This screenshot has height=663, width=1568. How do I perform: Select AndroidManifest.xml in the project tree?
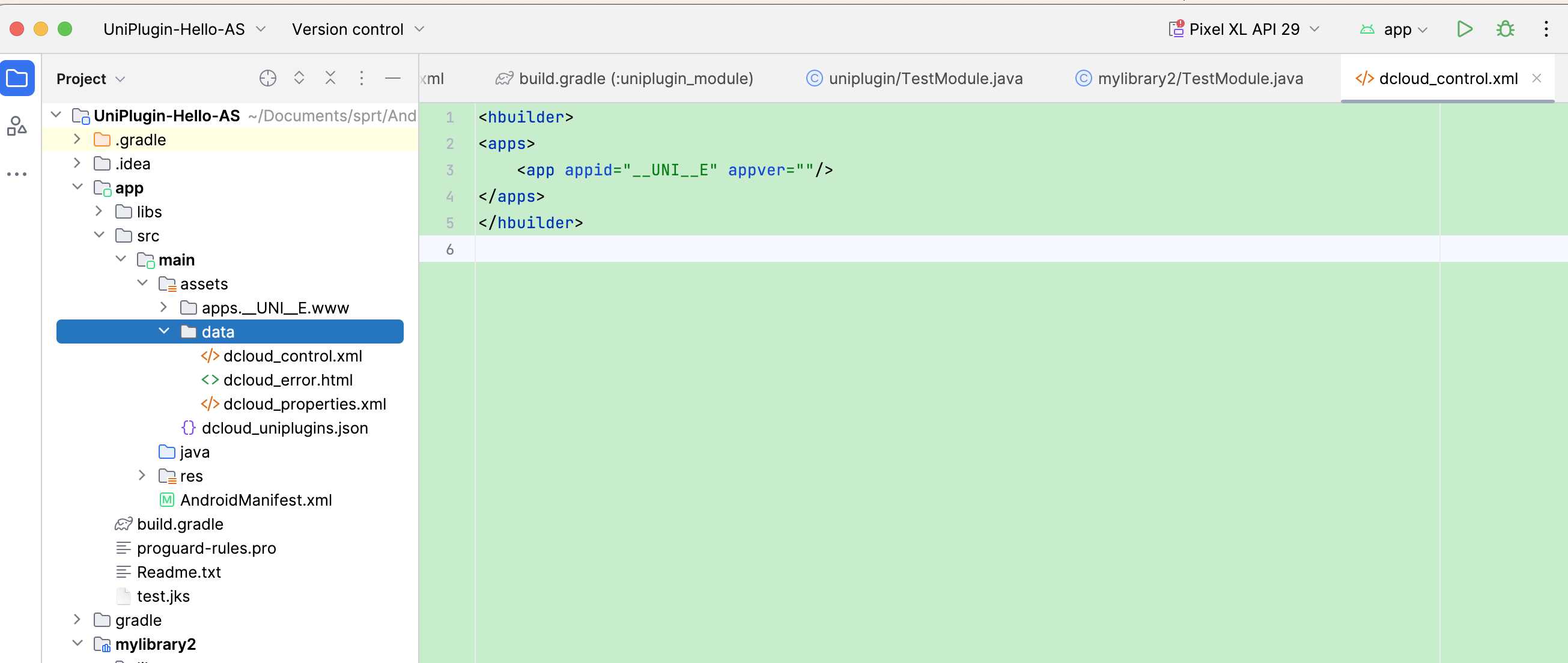256,500
